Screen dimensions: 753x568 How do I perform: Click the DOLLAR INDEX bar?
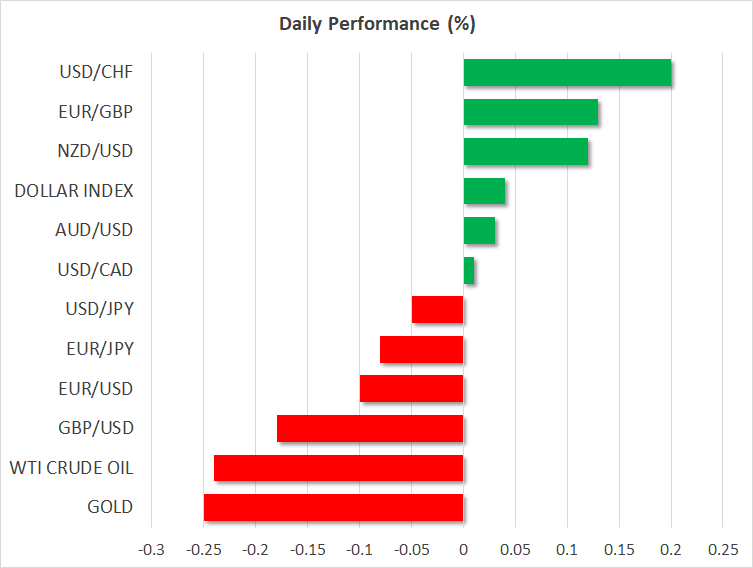click(x=484, y=191)
